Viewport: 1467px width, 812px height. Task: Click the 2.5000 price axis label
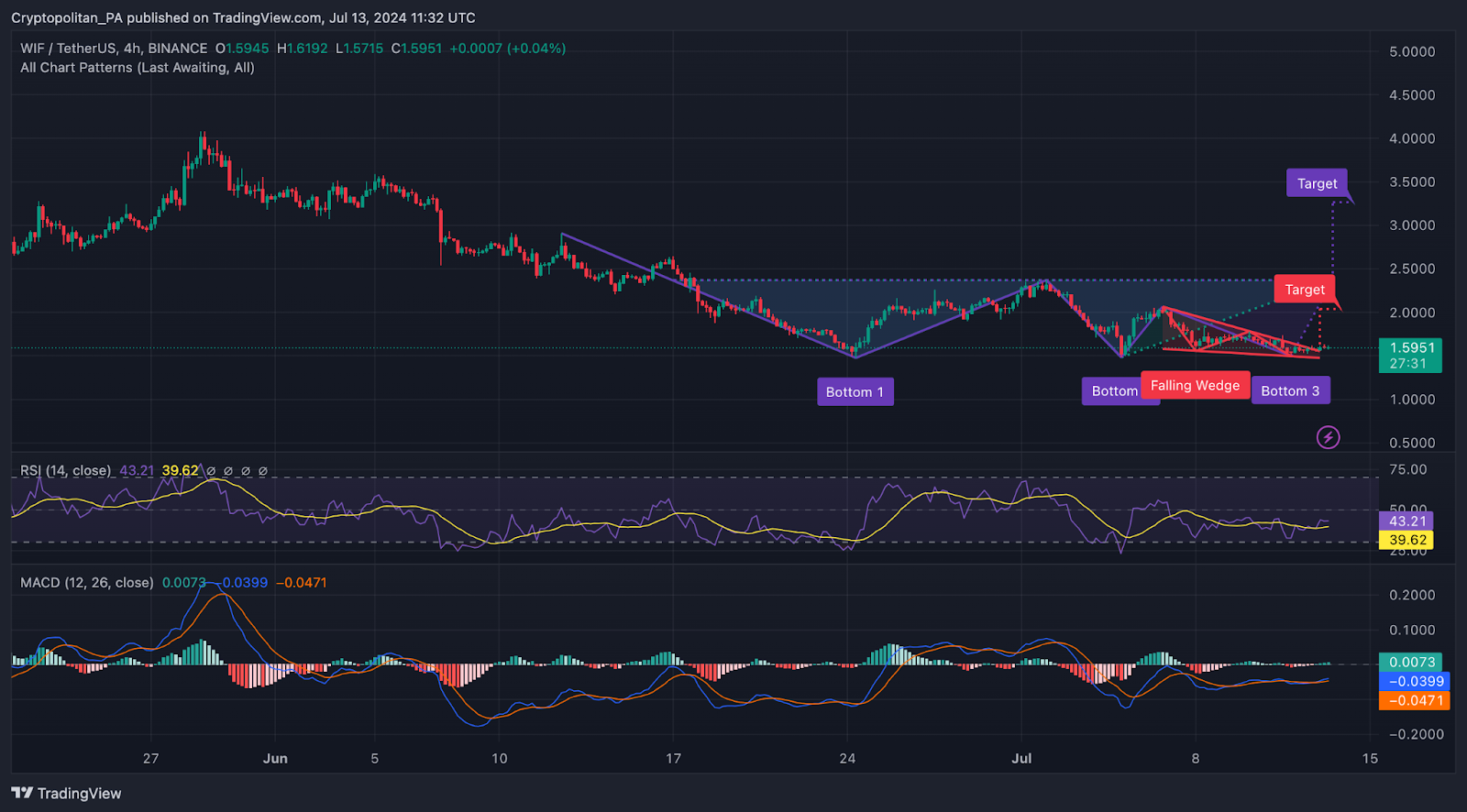(x=1412, y=269)
